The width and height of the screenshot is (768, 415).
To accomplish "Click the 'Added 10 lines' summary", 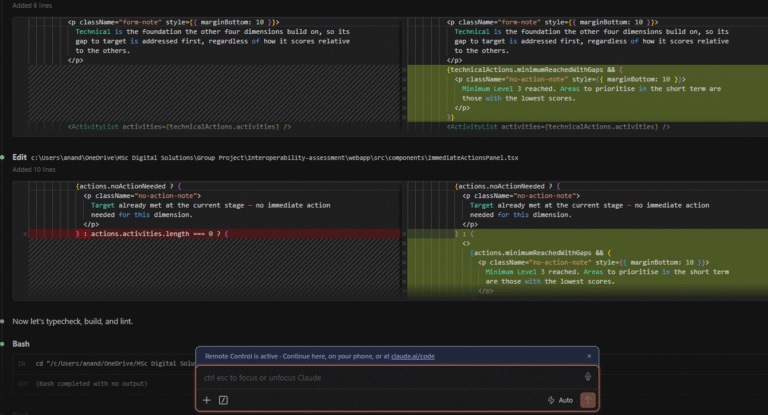I will tap(34, 170).
